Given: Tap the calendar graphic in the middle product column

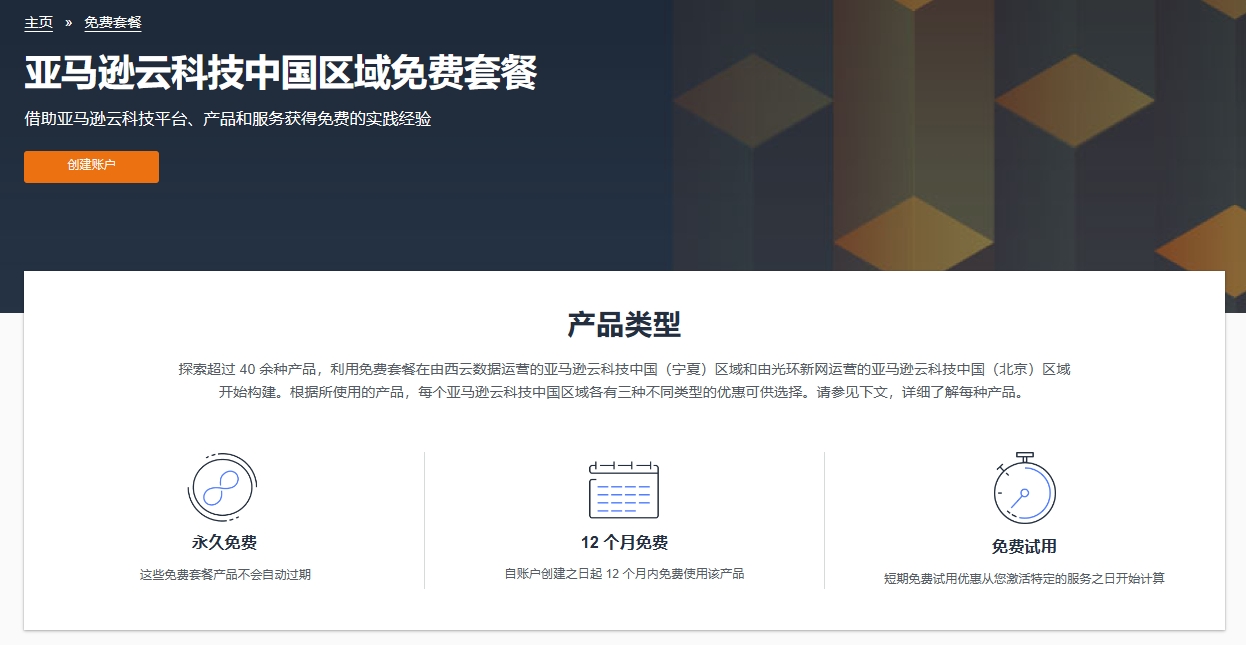Looking at the screenshot, I should [x=624, y=488].
